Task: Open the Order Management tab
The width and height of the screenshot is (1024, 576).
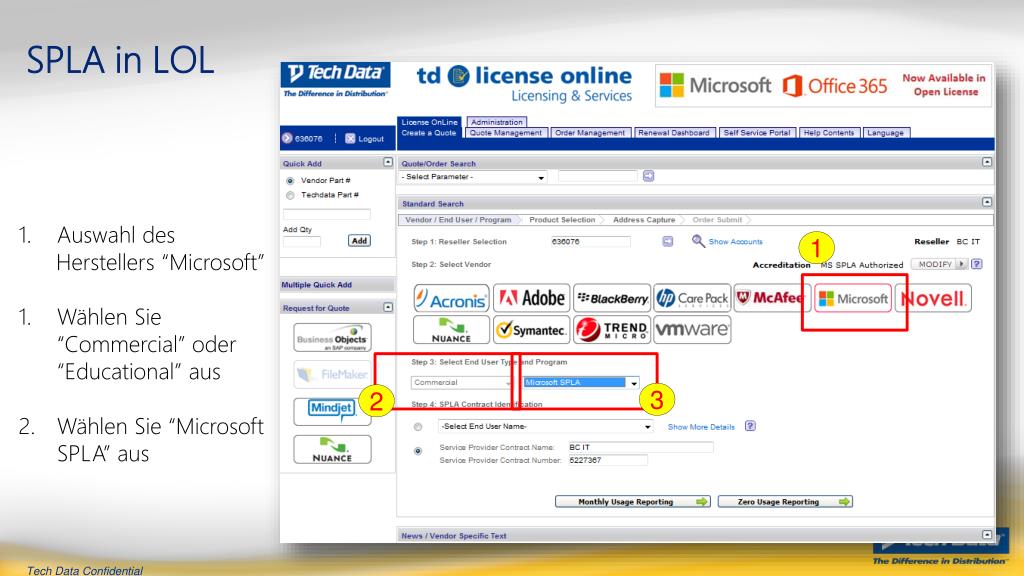Action: (590, 133)
